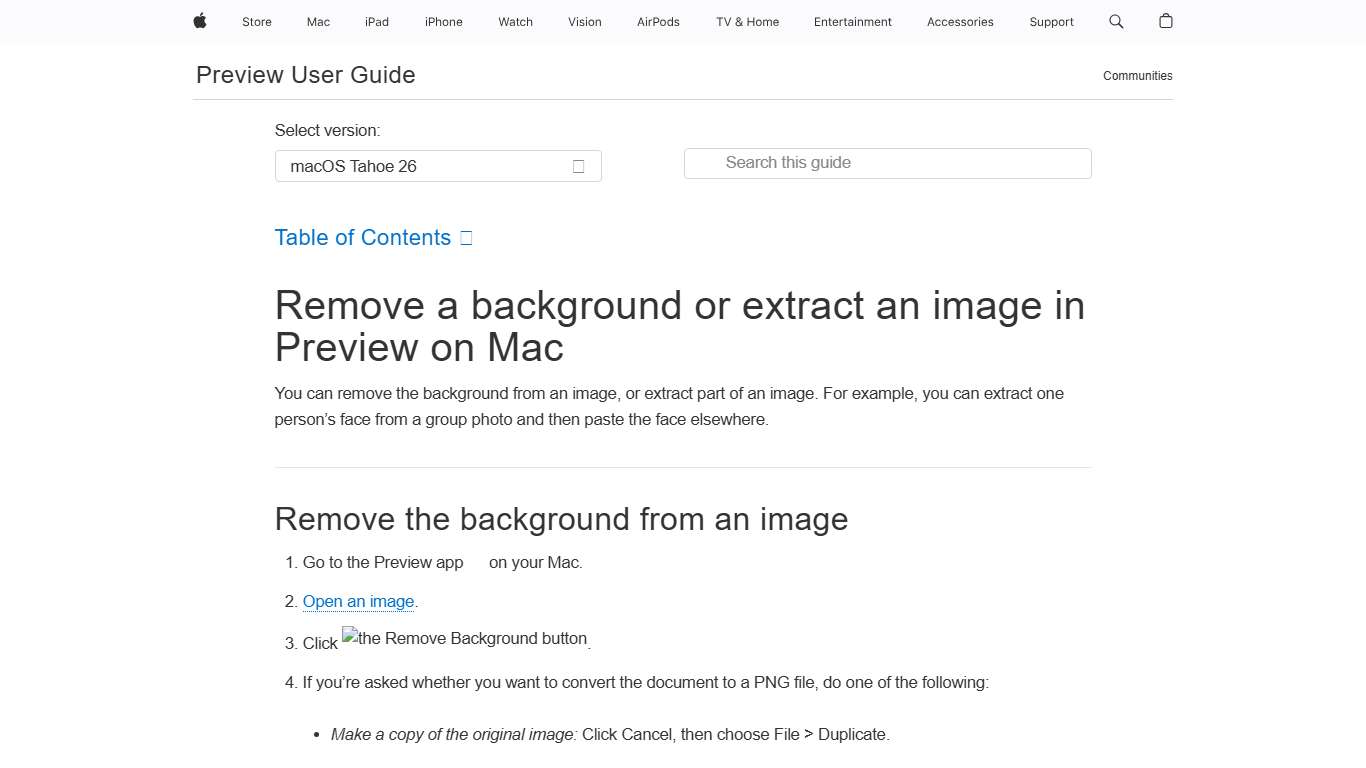This screenshot has width=1366, height=768.
Task: Open the shopping bag icon
Action: (1165, 21)
